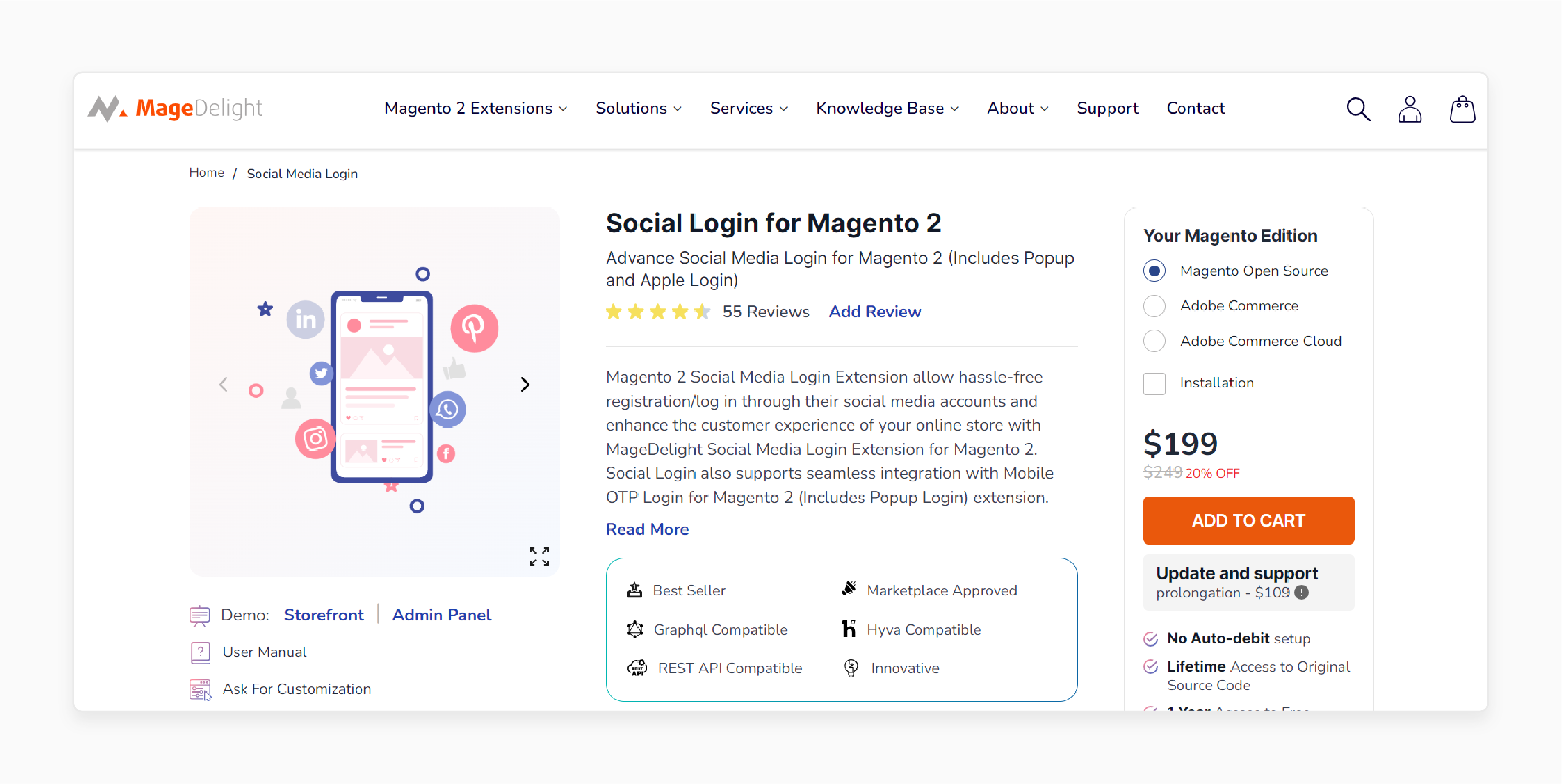
Task: Click Ask For Customization link
Action: coord(297,689)
